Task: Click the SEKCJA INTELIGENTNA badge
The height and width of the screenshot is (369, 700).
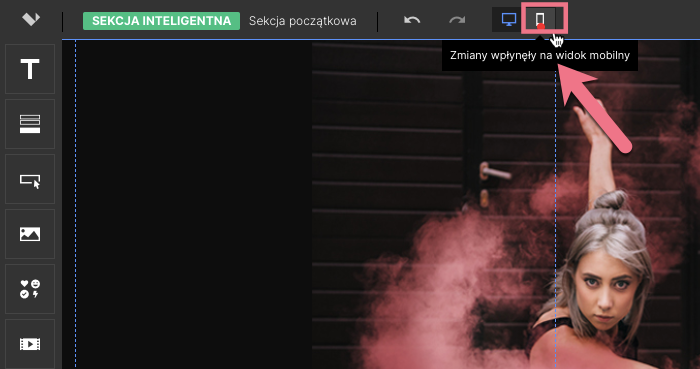Action: [x=161, y=21]
